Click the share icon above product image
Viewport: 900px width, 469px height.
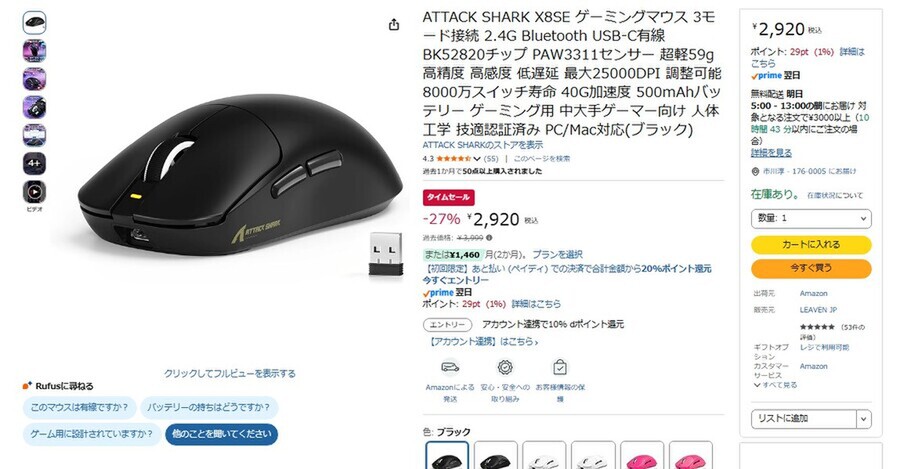(x=394, y=25)
